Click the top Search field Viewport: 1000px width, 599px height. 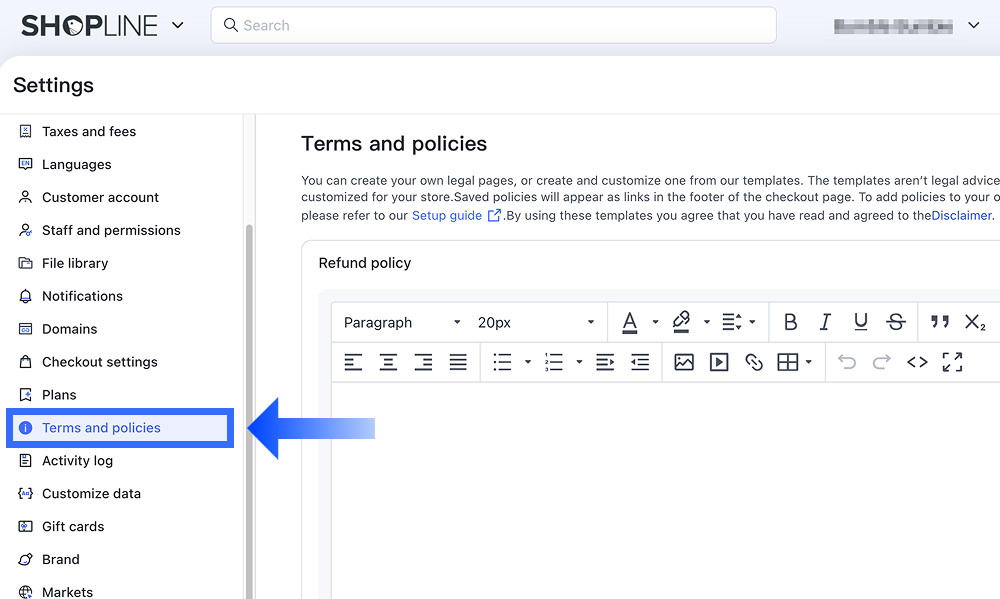[x=493, y=25]
